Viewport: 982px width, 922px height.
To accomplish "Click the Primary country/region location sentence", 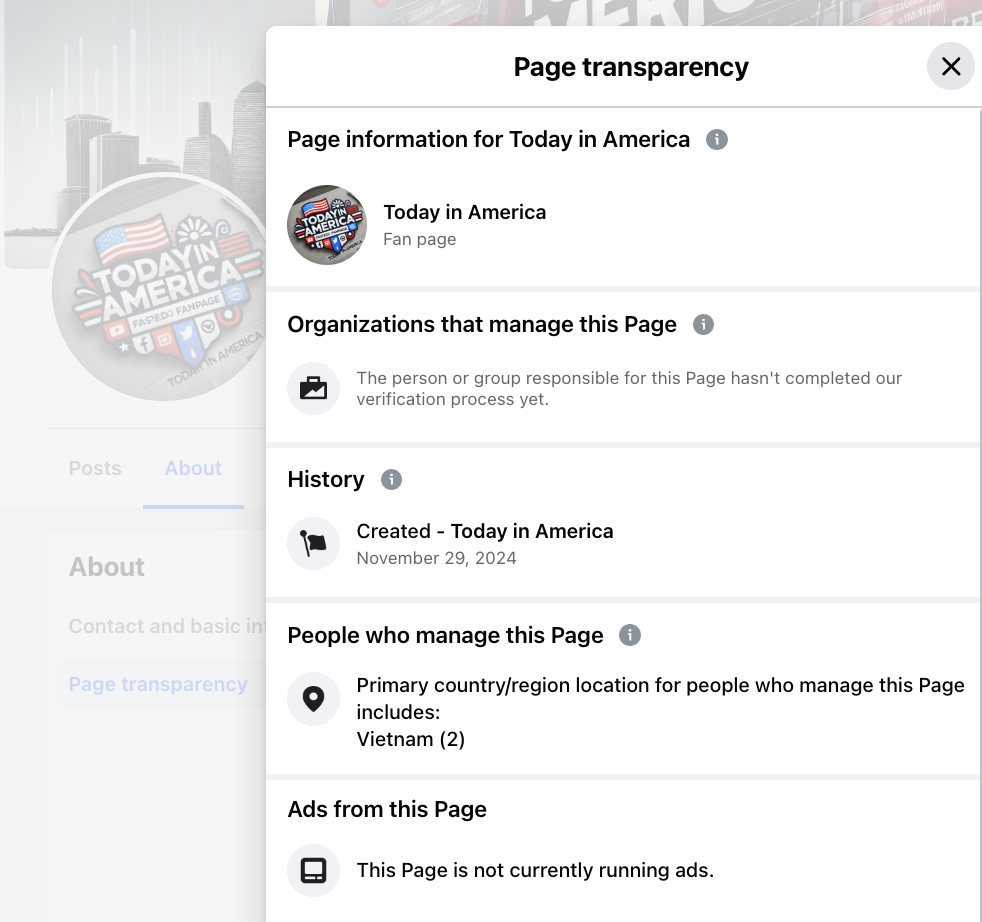I will pos(661,698).
